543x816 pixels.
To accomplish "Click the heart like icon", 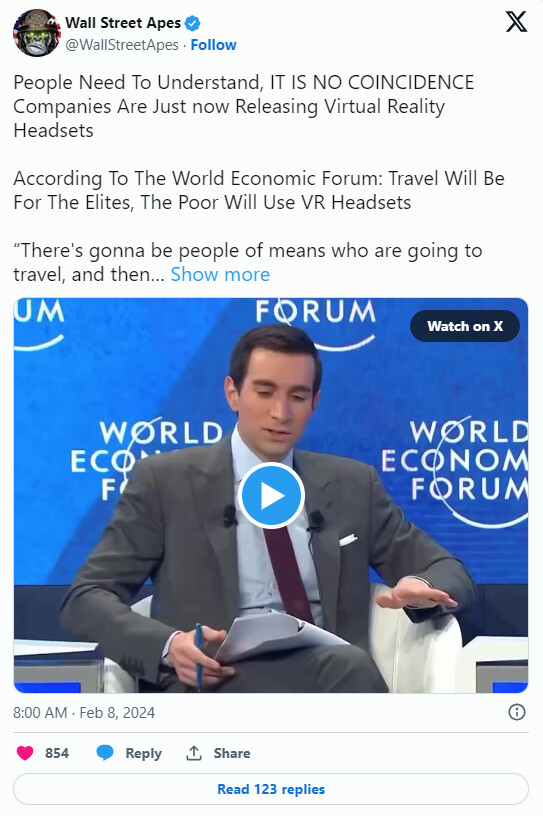I will click(25, 753).
